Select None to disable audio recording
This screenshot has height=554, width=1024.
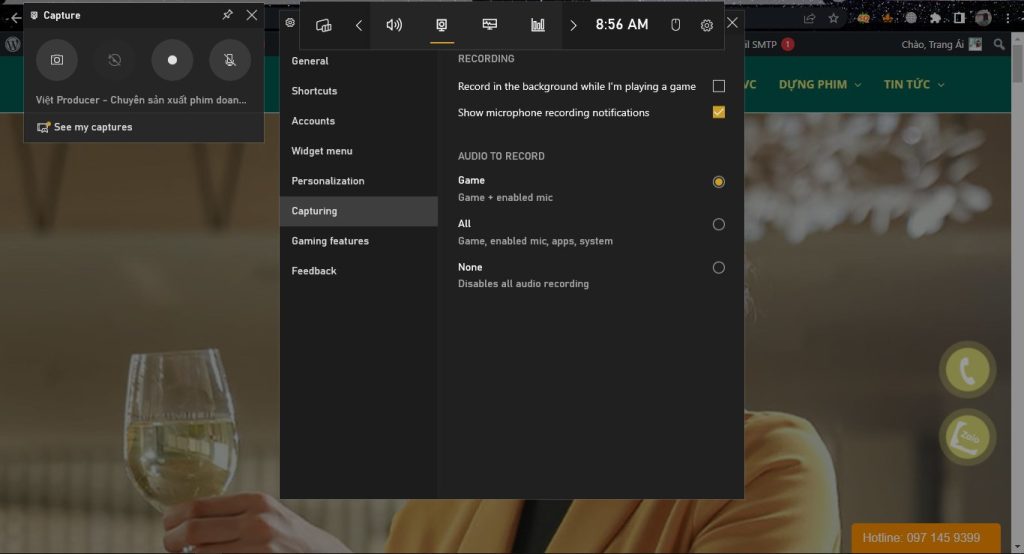[718, 268]
